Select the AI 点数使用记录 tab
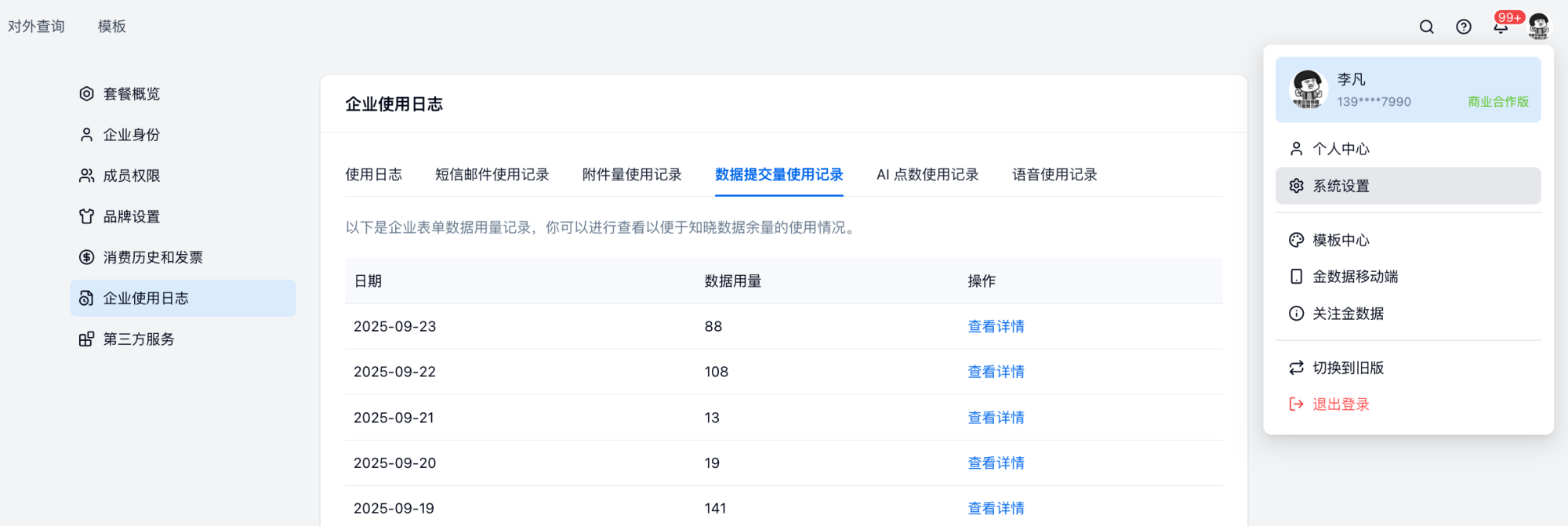1568x526 pixels. tap(927, 175)
